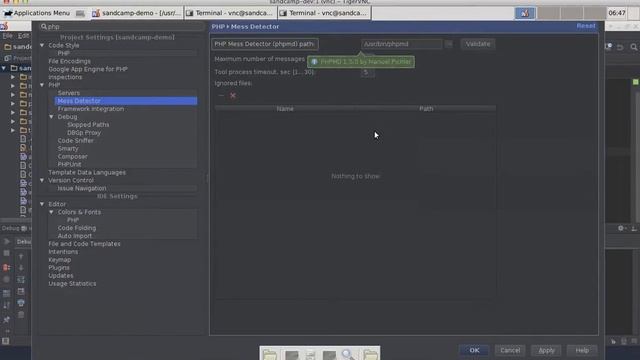The image size is (640, 360).
Task: Collapse the project root folder arrow in Project tree
Action: (x=4, y=68)
